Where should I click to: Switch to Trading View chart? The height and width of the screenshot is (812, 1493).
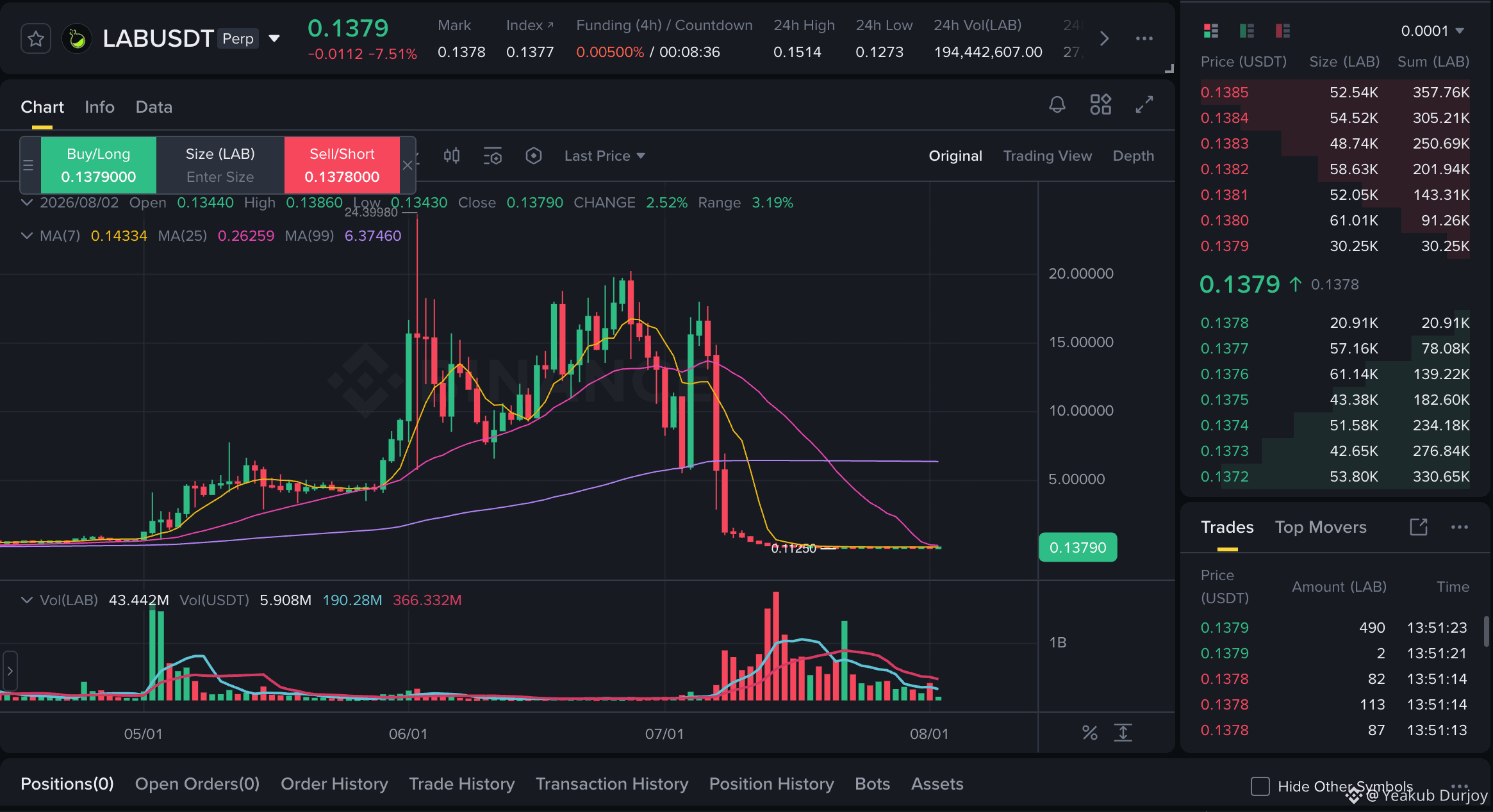click(1047, 156)
